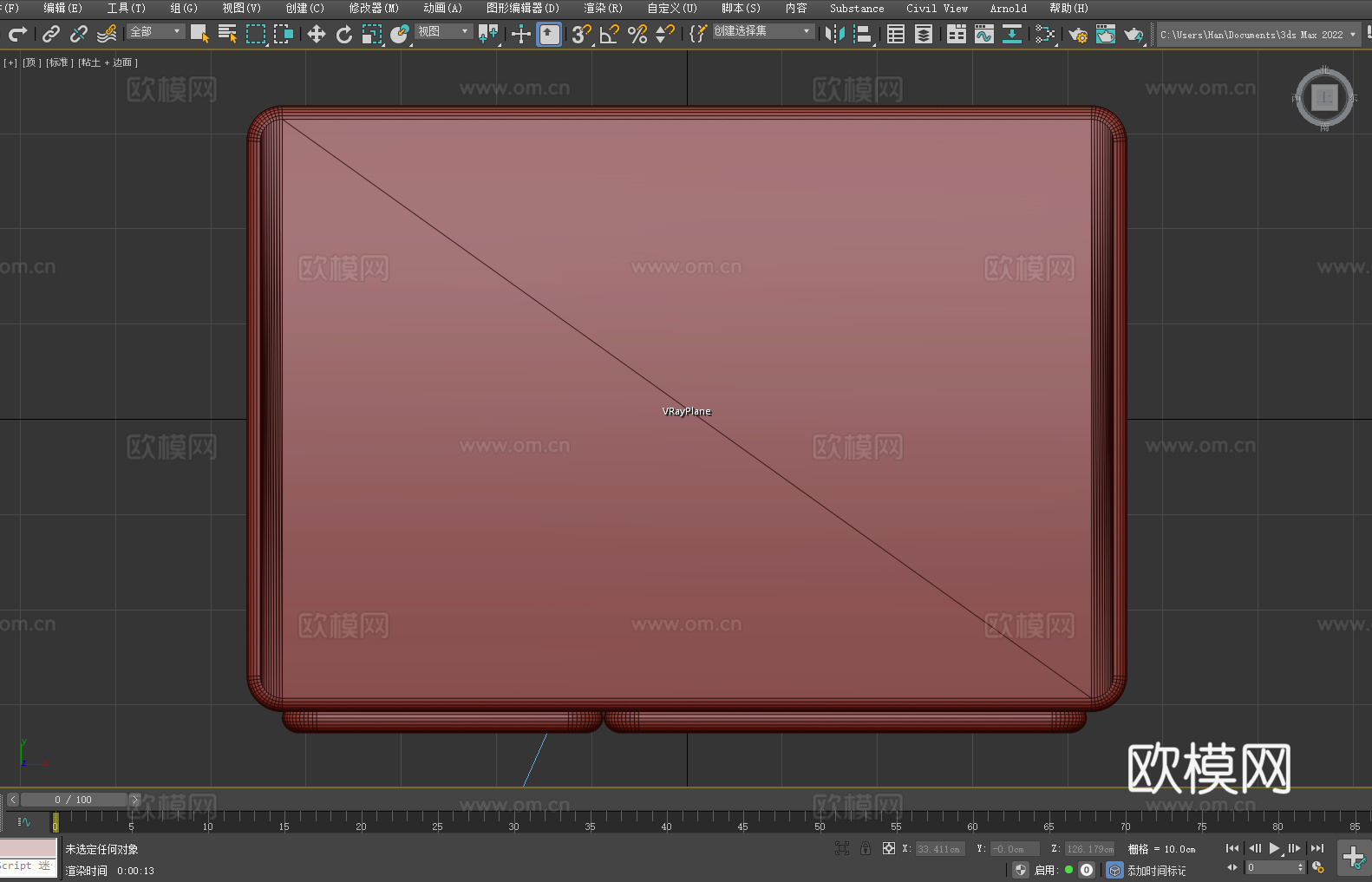
Task: Activate the Select and Move tool
Action: 317,34
